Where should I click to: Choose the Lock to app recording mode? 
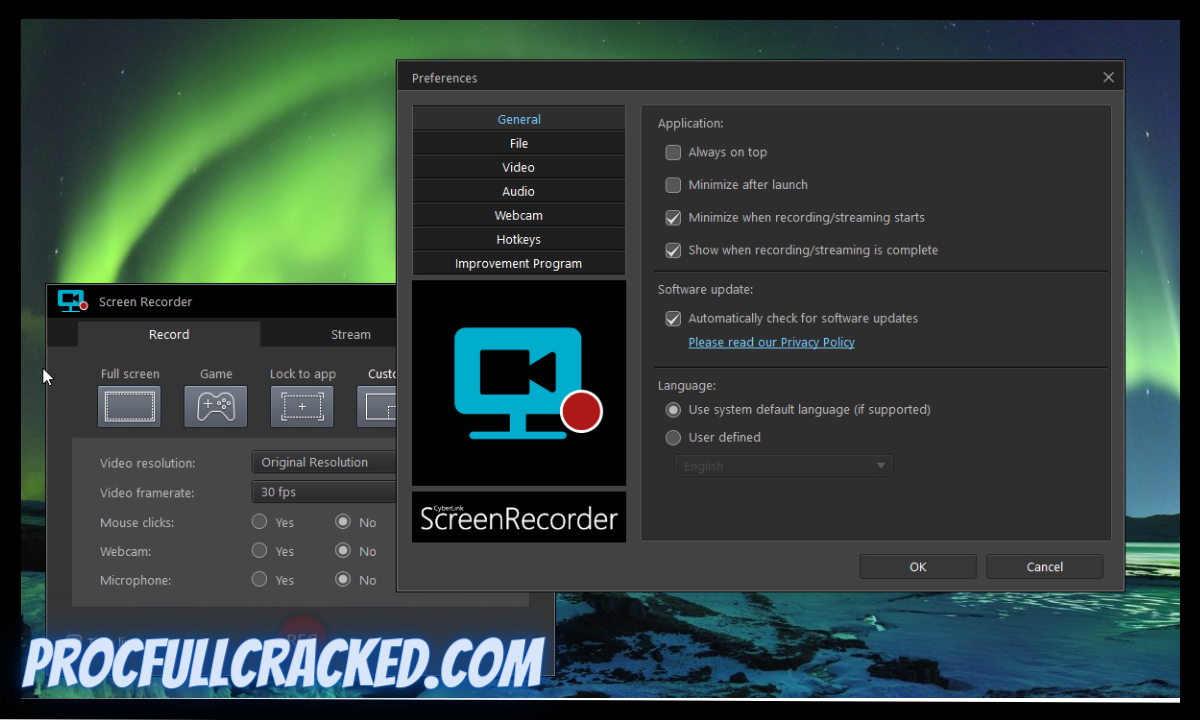(x=301, y=405)
